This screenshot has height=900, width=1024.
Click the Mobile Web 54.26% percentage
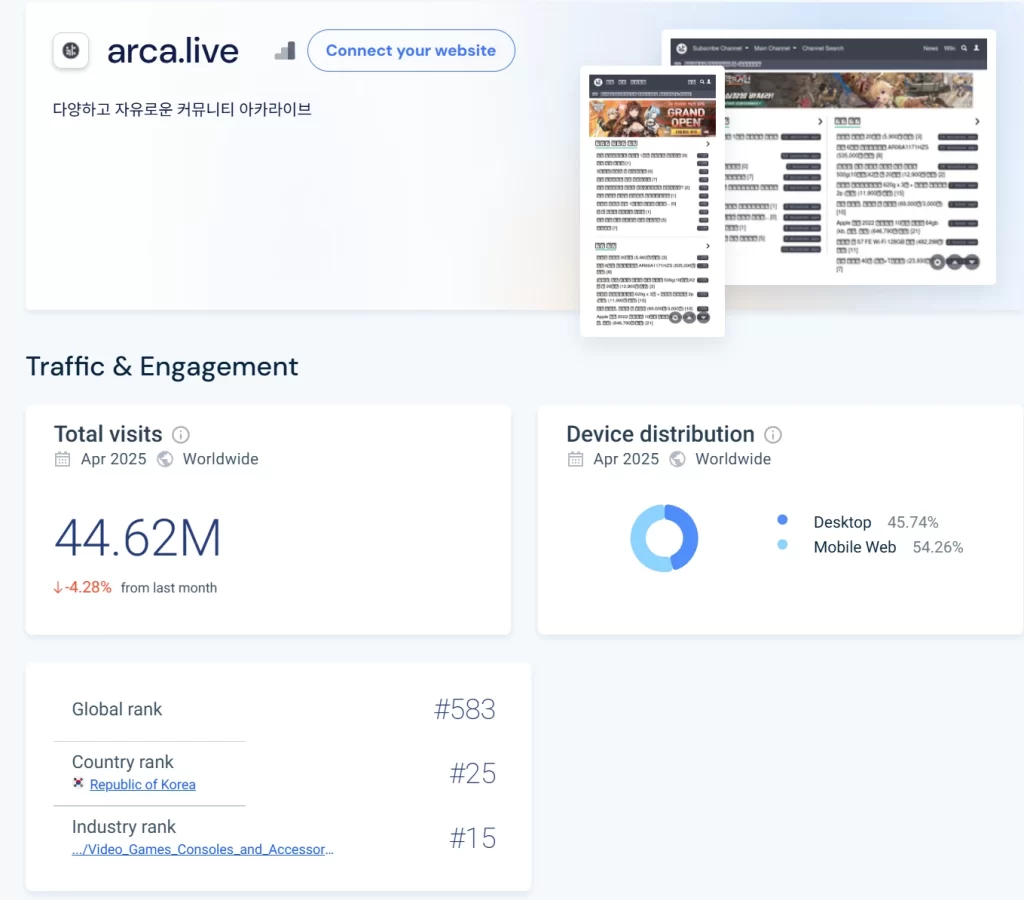click(x=938, y=547)
